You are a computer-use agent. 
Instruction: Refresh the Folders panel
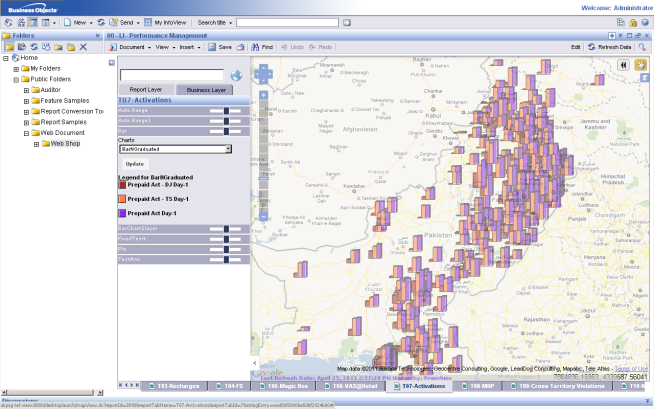34,47
